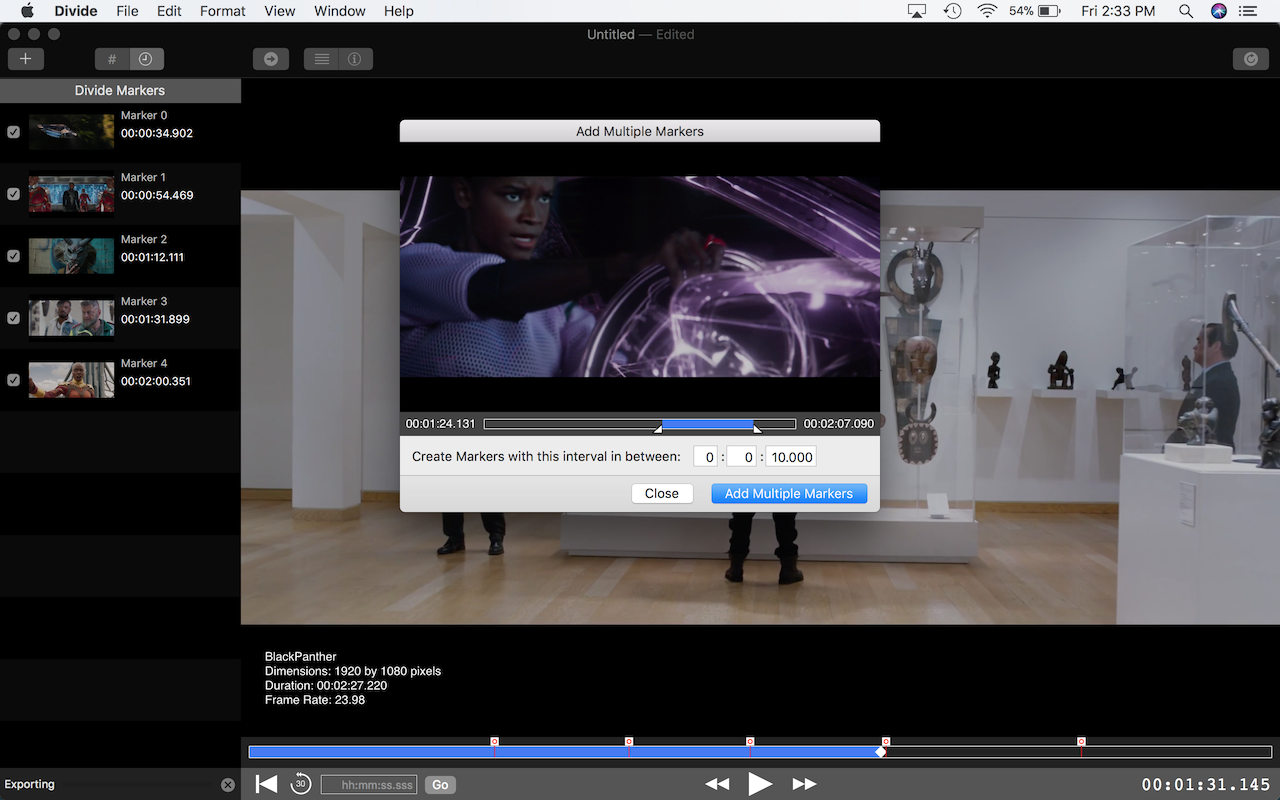Viewport: 1280px width, 800px height.
Task: Click the hh:mm:ss.sss timecode field
Action: [369, 785]
